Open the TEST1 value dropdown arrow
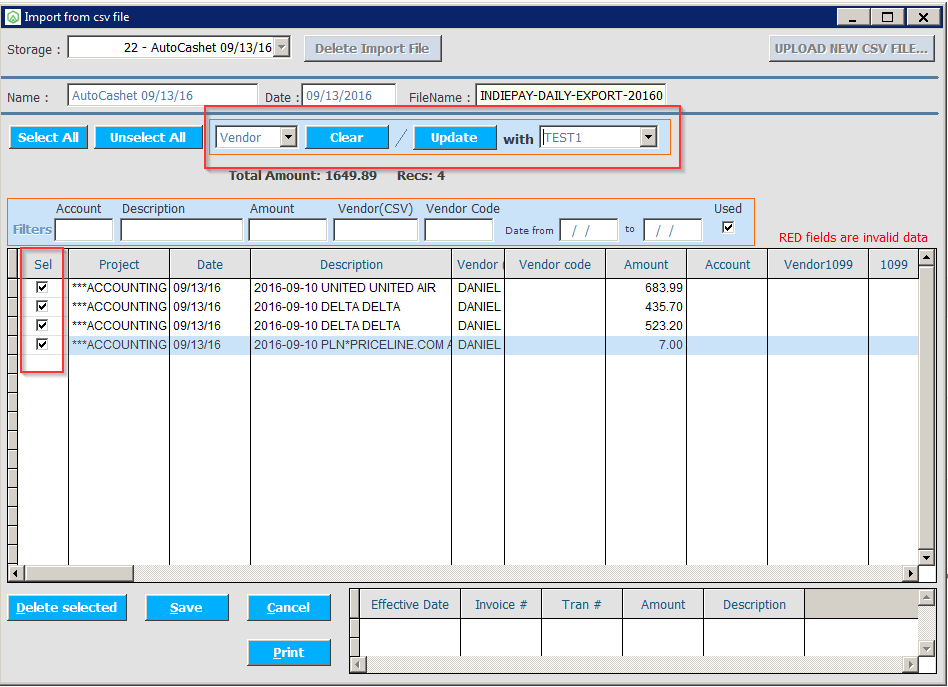Image resolution: width=948 pixels, height=687 pixels. pyautogui.click(x=648, y=137)
